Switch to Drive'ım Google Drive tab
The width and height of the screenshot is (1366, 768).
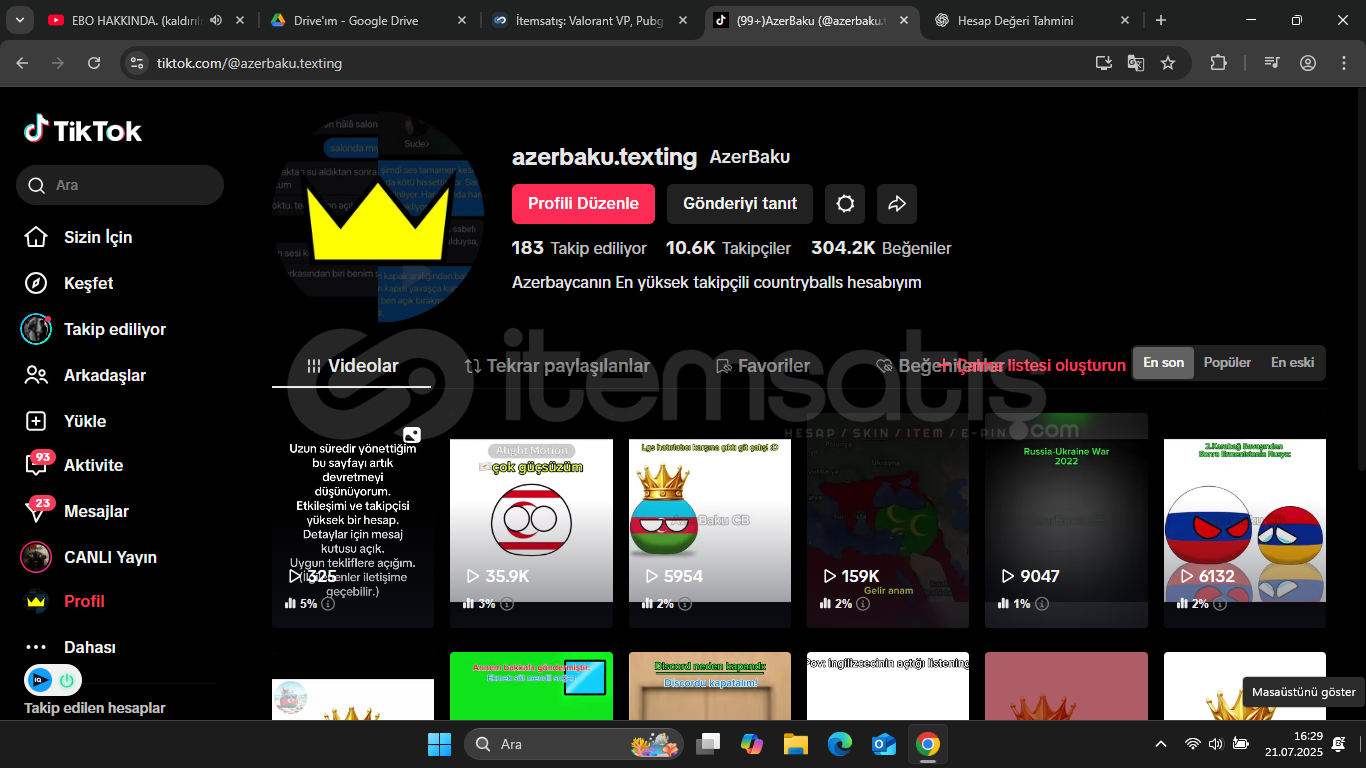point(367,20)
